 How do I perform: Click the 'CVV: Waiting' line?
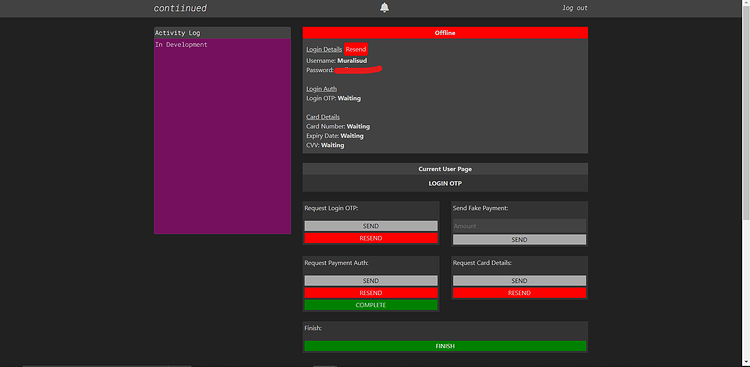pos(325,145)
